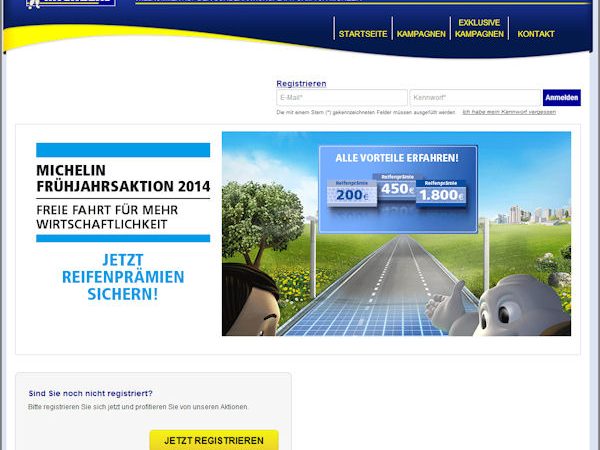
Task: Click the Michelin man Bibendum figure
Action: pos(501,305)
